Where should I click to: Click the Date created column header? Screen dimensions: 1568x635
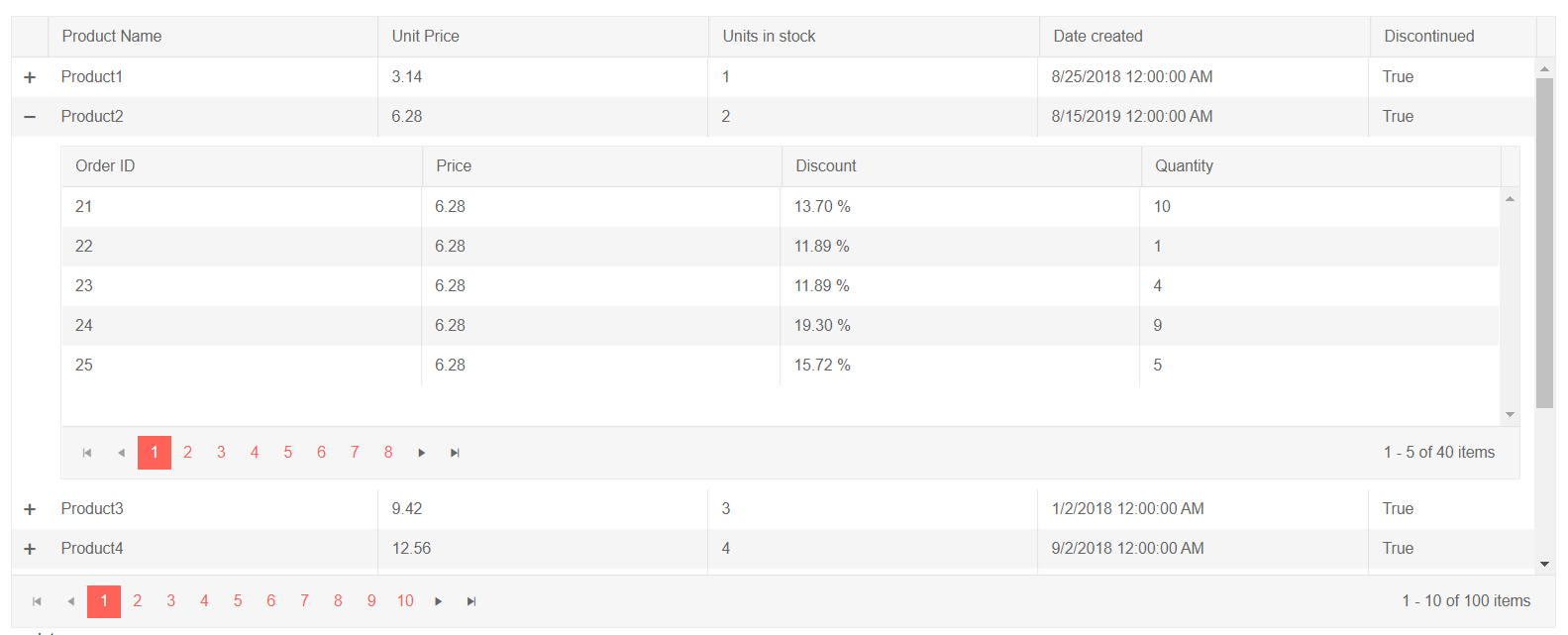(x=1098, y=37)
